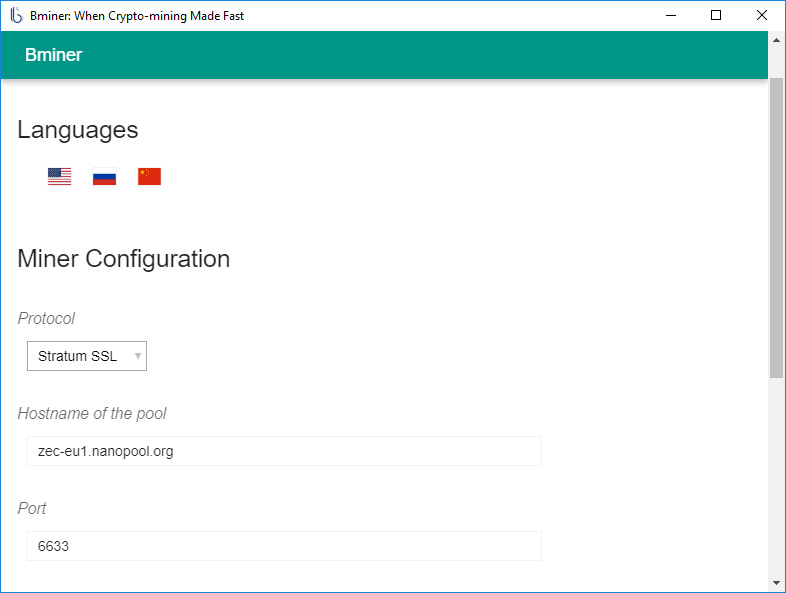Viewport: 786px width, 593px height.
Task: Click the Hostname of the pool label
Action: pos(92,414)
